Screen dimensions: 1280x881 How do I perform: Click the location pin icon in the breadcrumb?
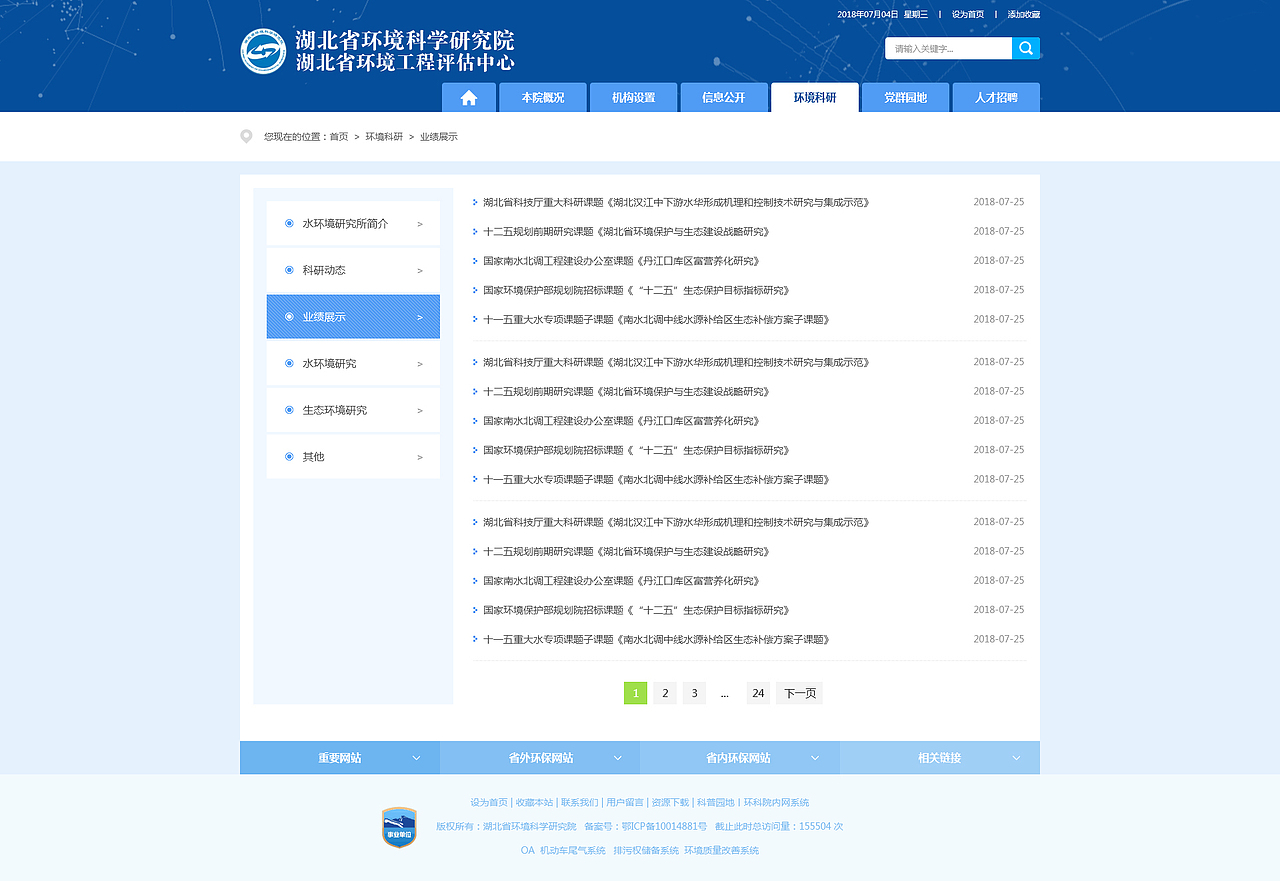point(246,136)
